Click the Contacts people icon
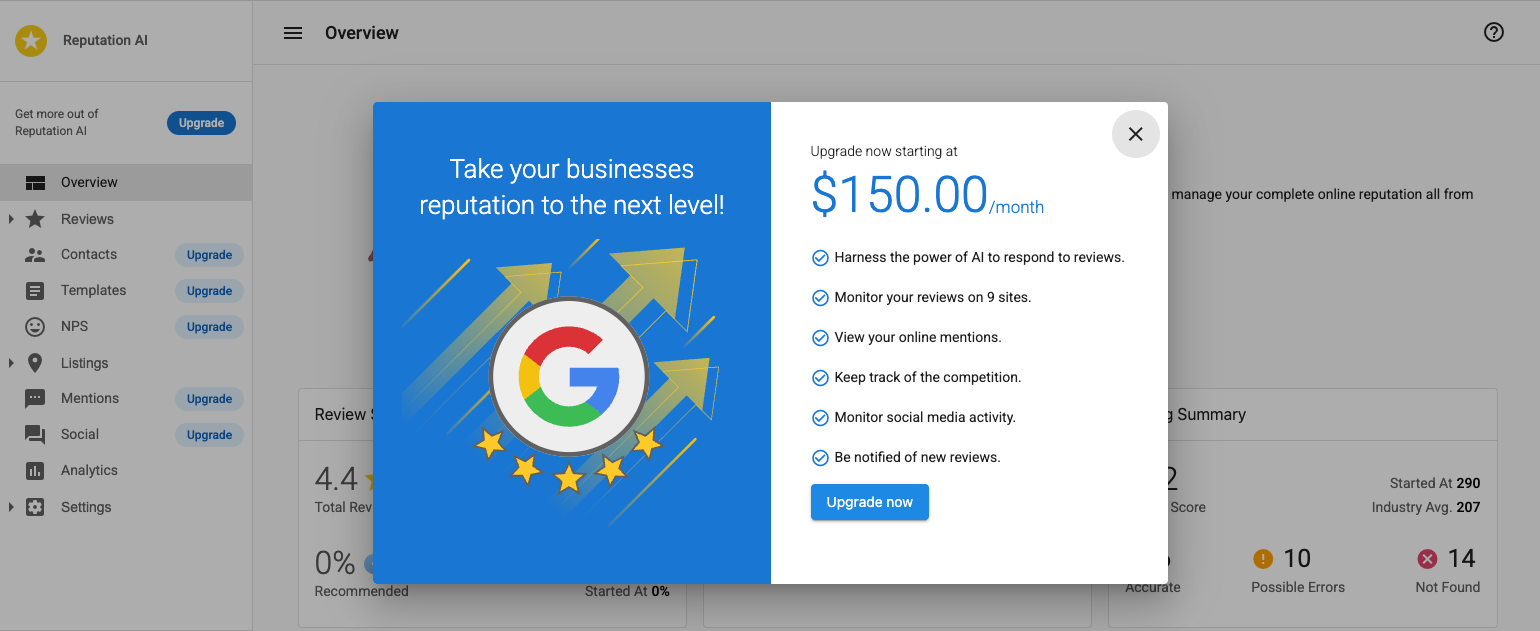Image resolution: width=1540 pixels, height=631 pixels. click(35, 255)
